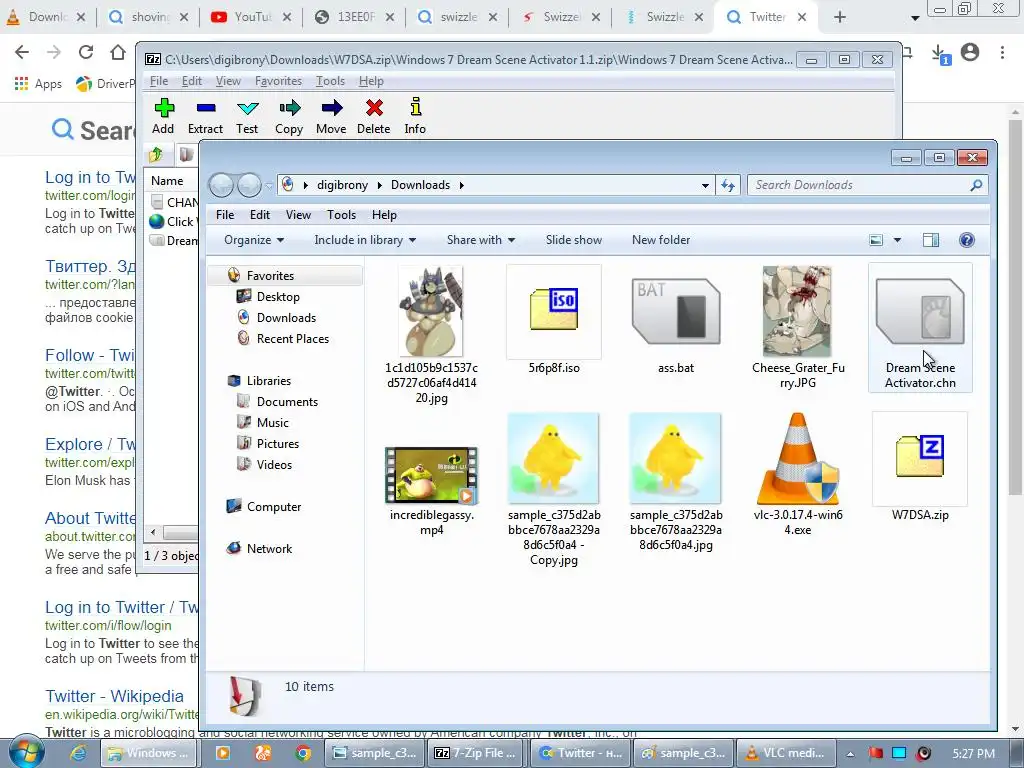
Task: Select the 5r6p8f.iso file
Action: (x=554, y=321)
